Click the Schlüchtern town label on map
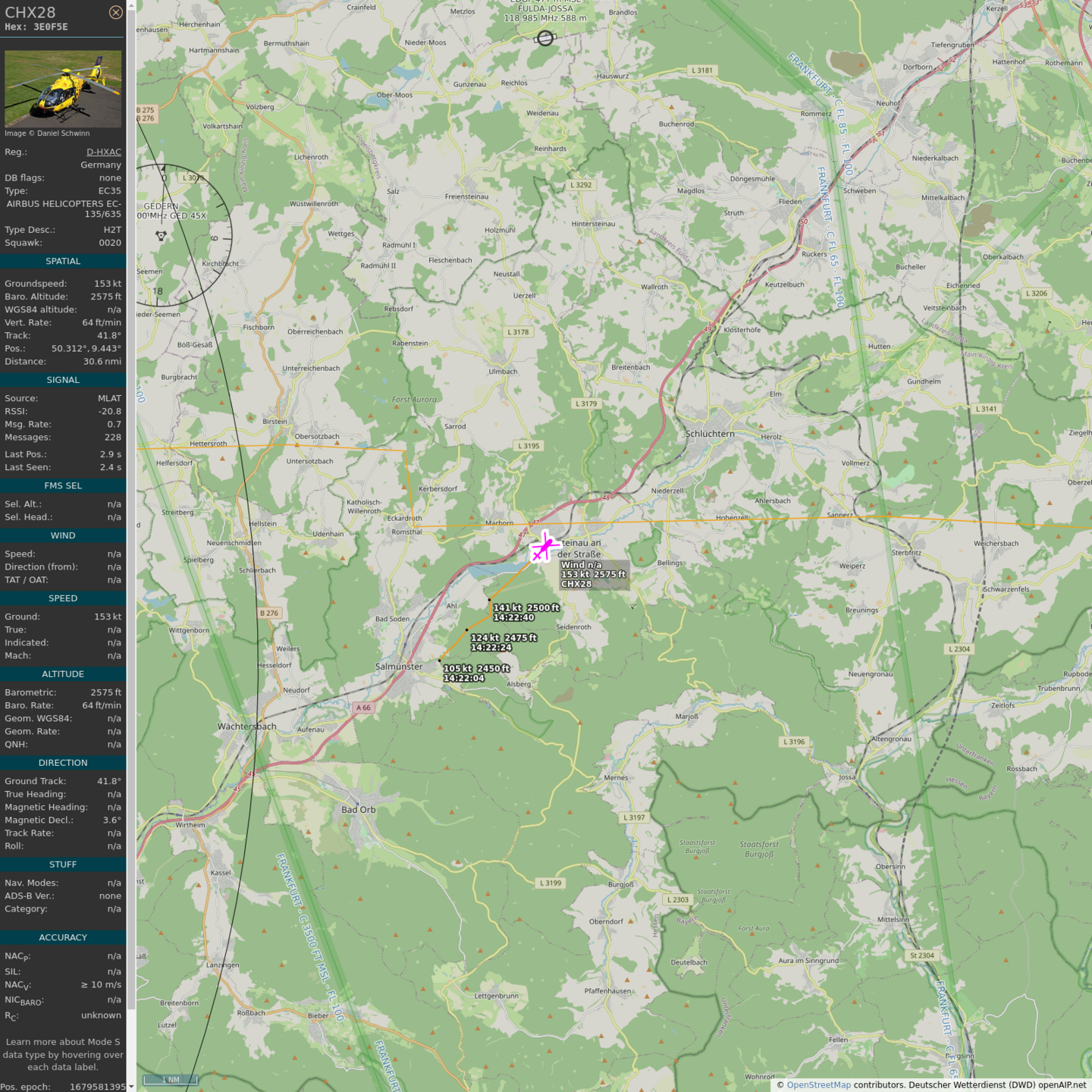1092x1092 pixels. 710,434
